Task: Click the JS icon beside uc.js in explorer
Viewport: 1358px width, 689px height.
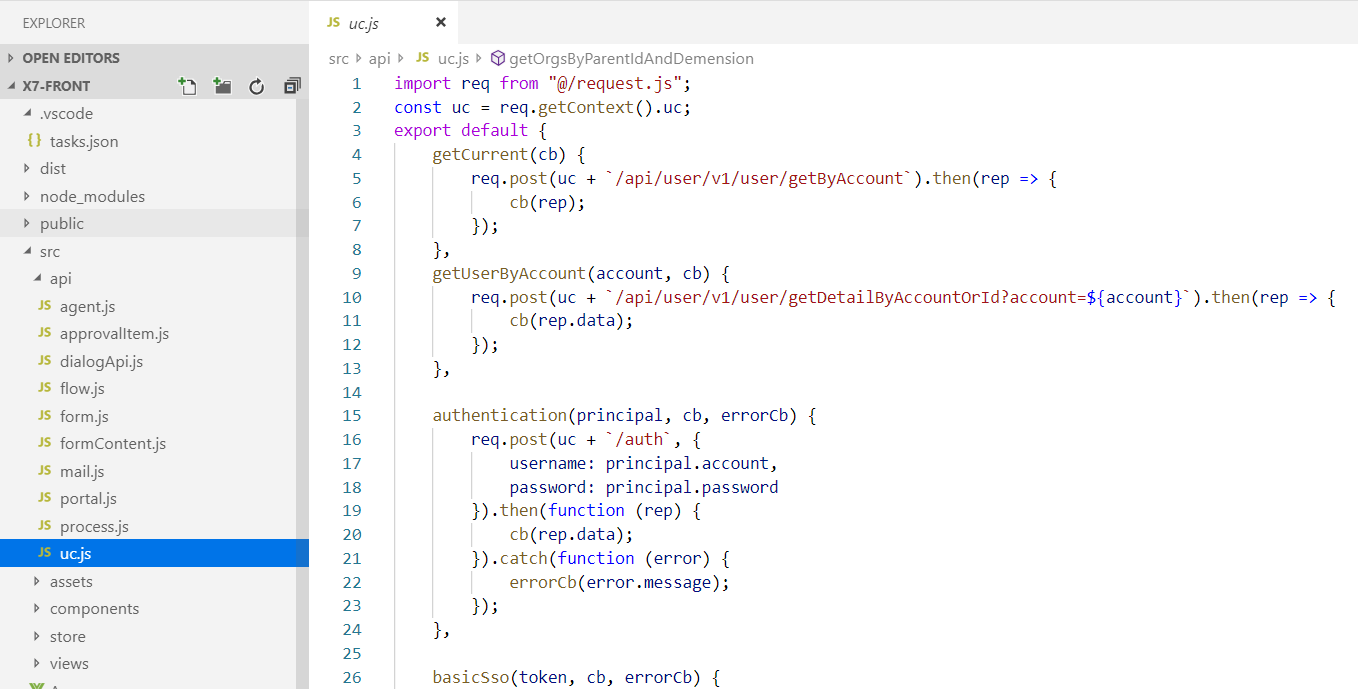Action: pos(44,553)
